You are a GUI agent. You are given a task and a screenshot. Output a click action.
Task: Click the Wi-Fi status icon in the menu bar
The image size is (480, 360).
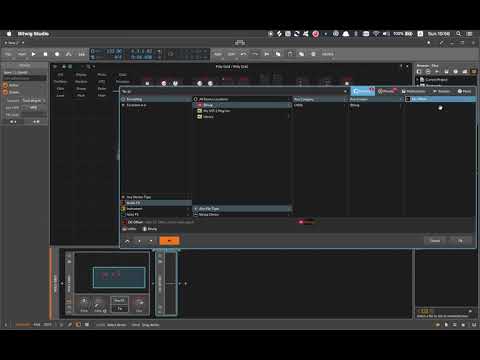[376, 34]
